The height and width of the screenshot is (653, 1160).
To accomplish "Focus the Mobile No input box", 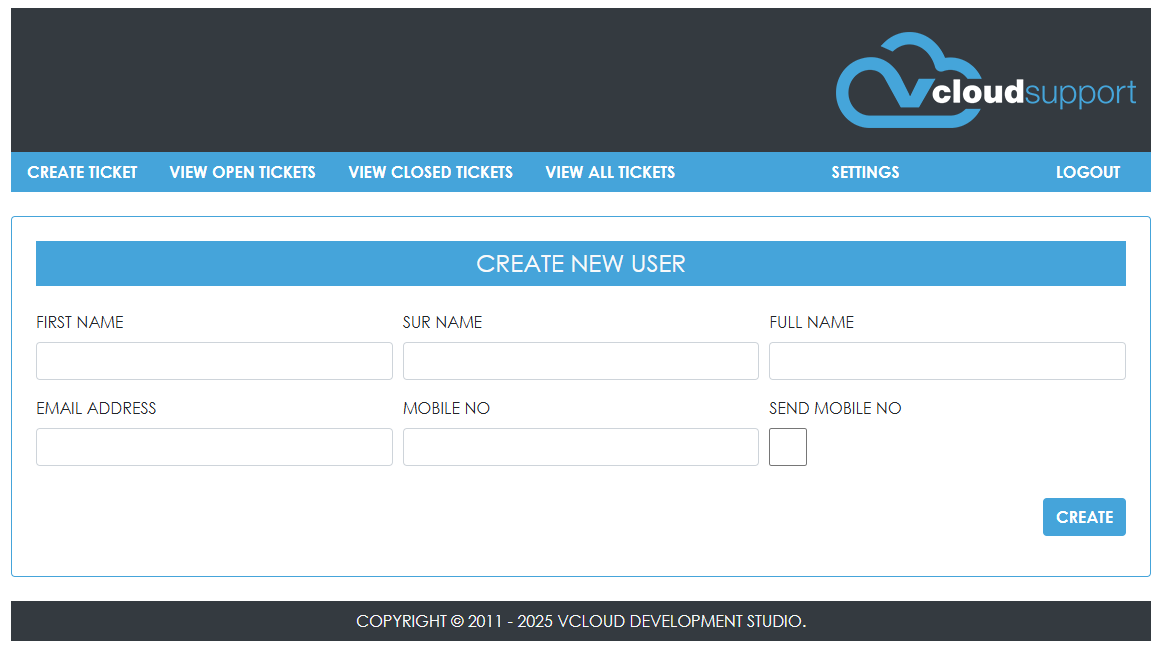I will 580,447.
